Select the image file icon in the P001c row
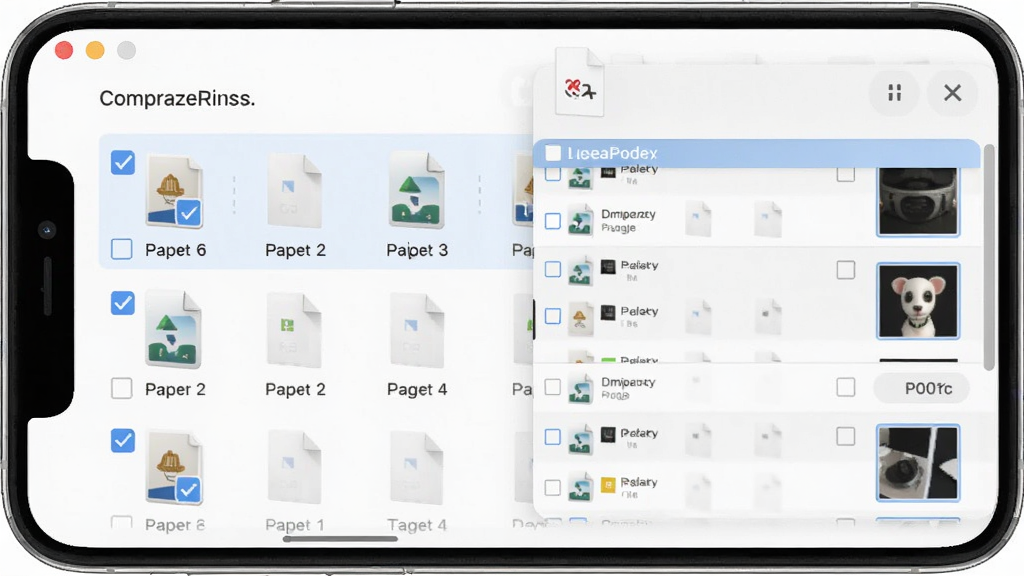The height and width of the screenshot is (576, 1024). pos(580,389)
